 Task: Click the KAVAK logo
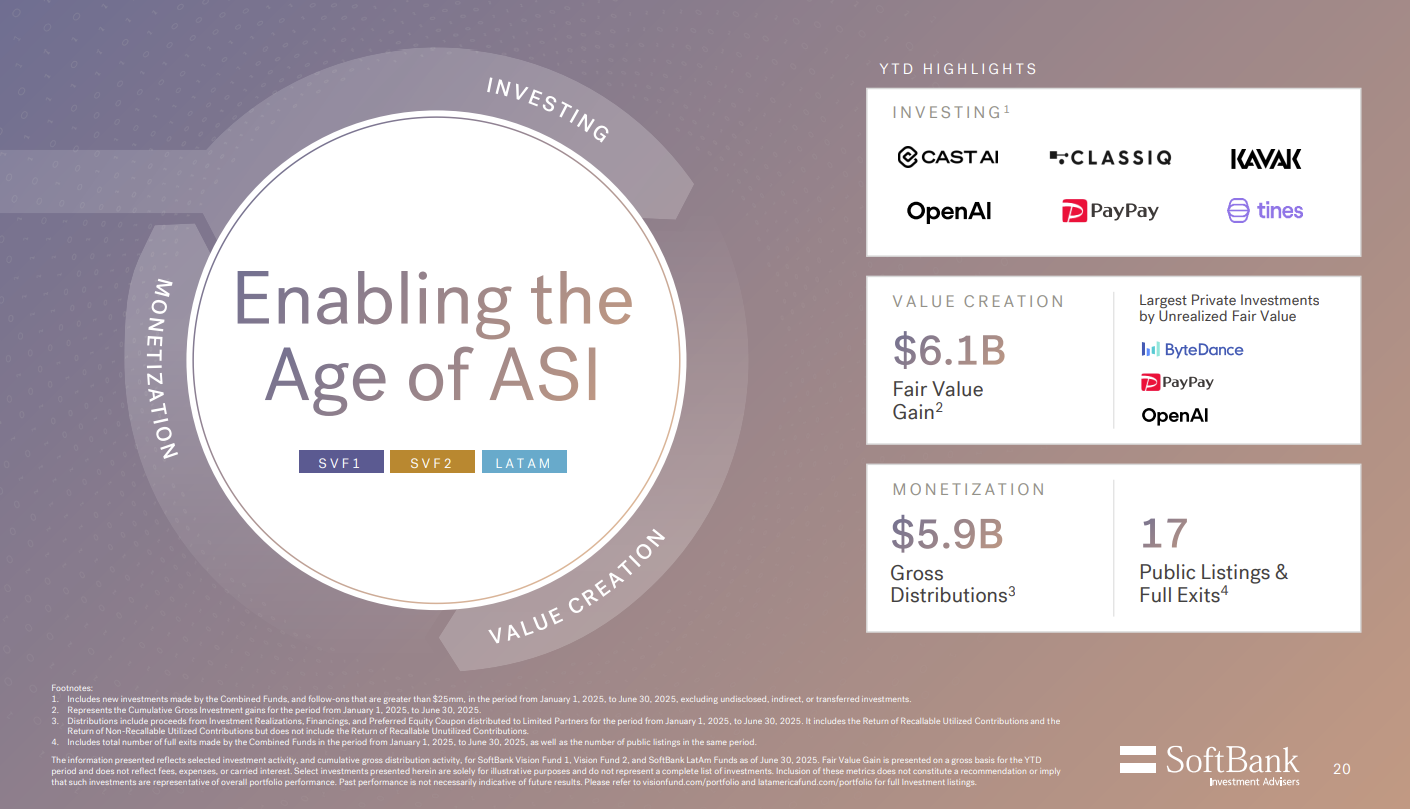1265,158
